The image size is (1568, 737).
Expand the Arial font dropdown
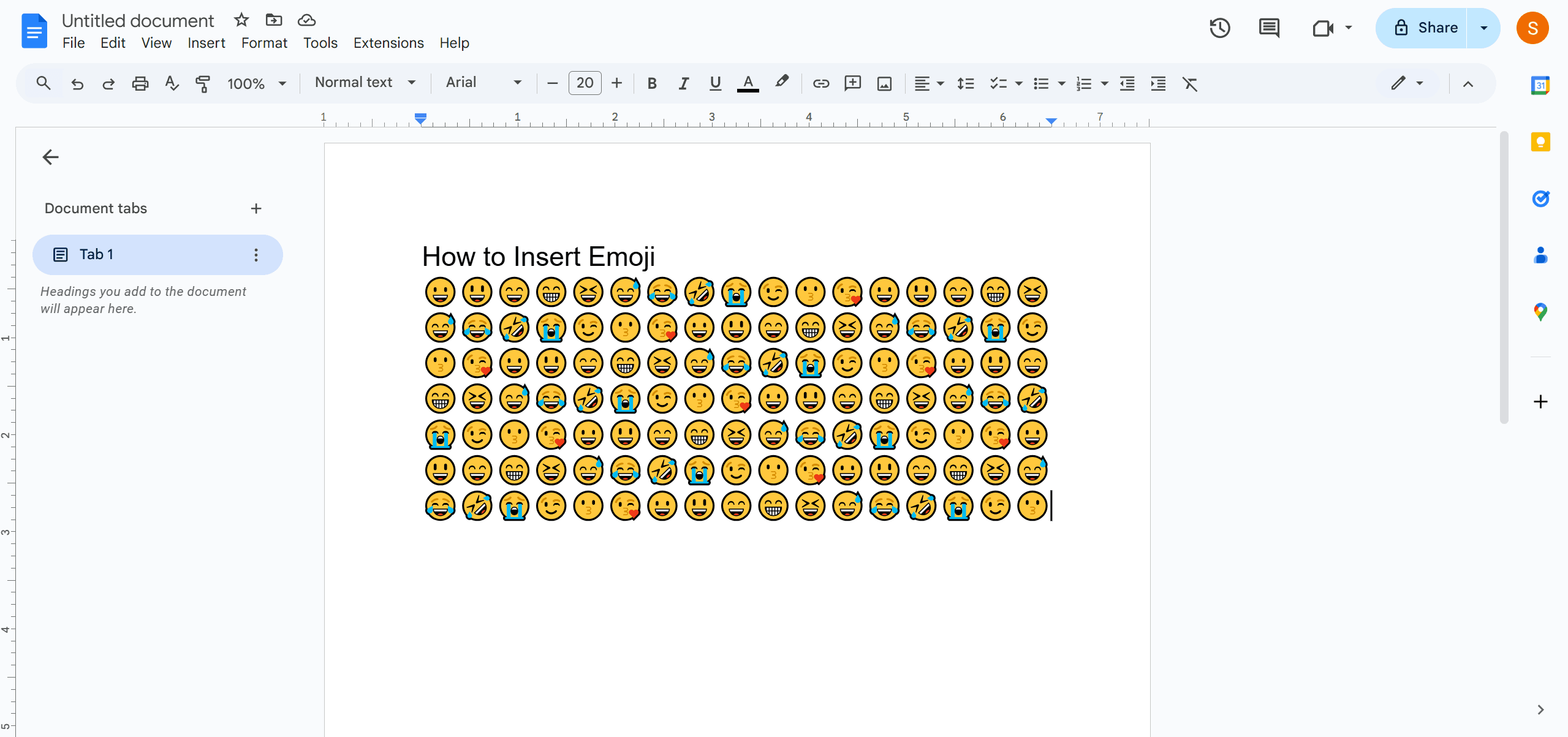(518, 83)
